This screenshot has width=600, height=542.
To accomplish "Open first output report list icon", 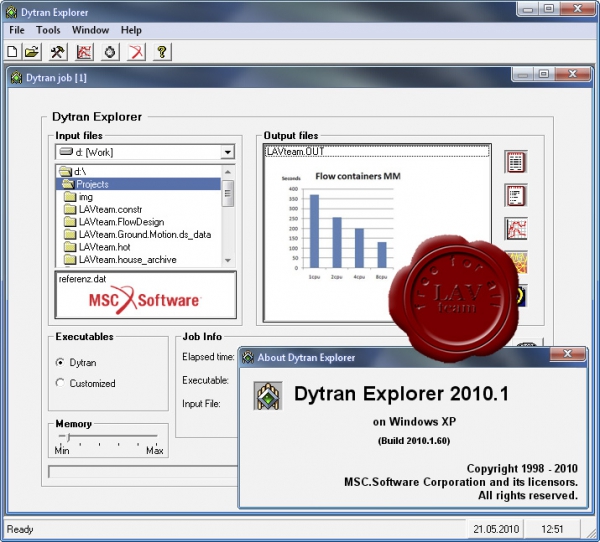I will (x=516, y=162).
